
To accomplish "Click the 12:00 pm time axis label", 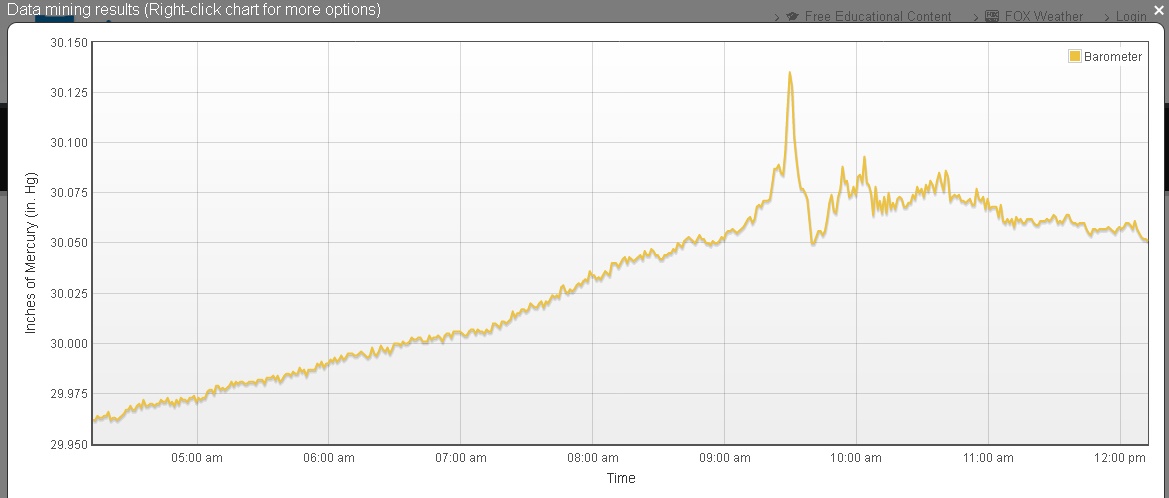I will (1120, 458).
